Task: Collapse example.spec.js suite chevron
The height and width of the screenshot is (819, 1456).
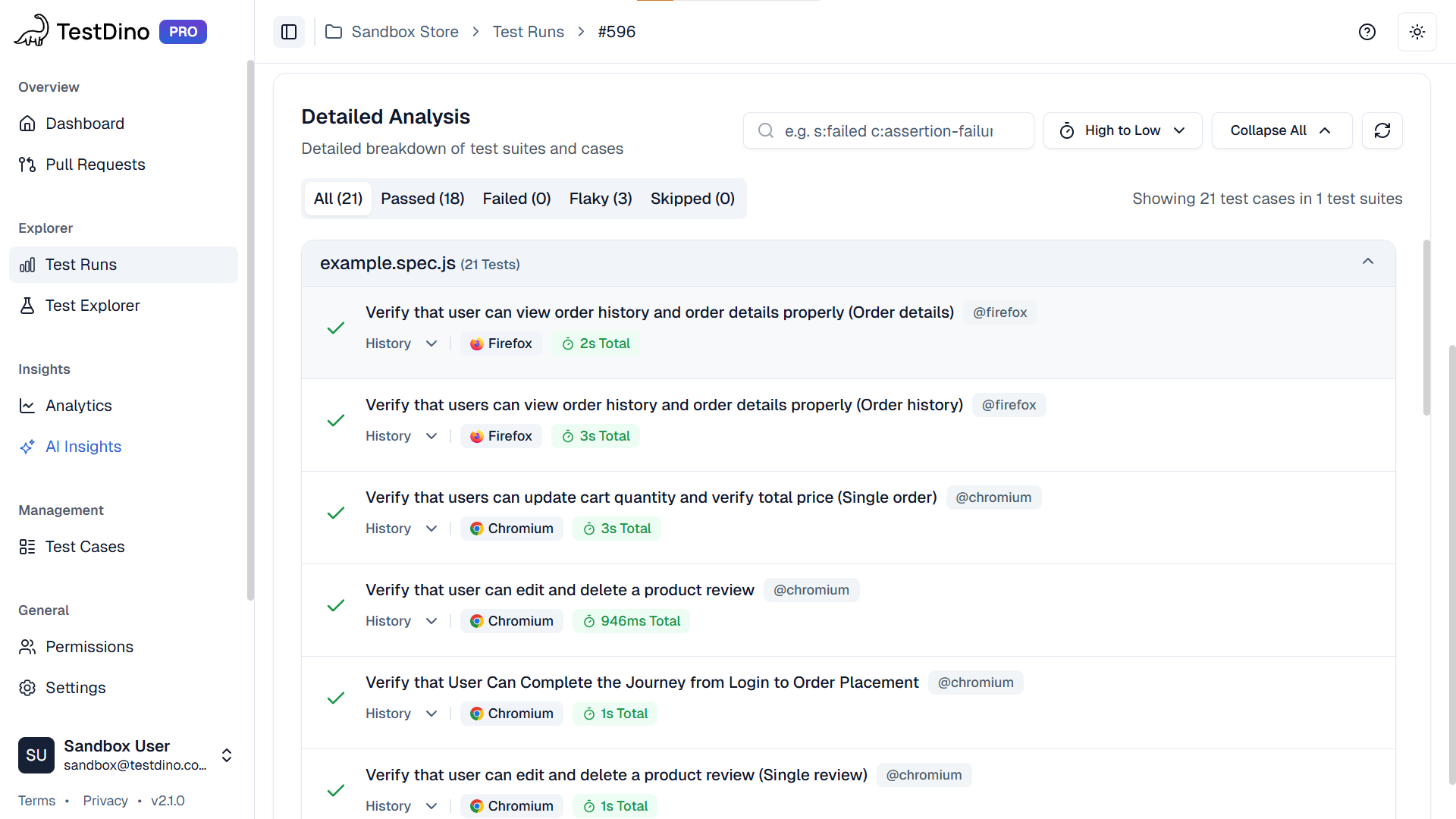Action: coord(1367,262)
